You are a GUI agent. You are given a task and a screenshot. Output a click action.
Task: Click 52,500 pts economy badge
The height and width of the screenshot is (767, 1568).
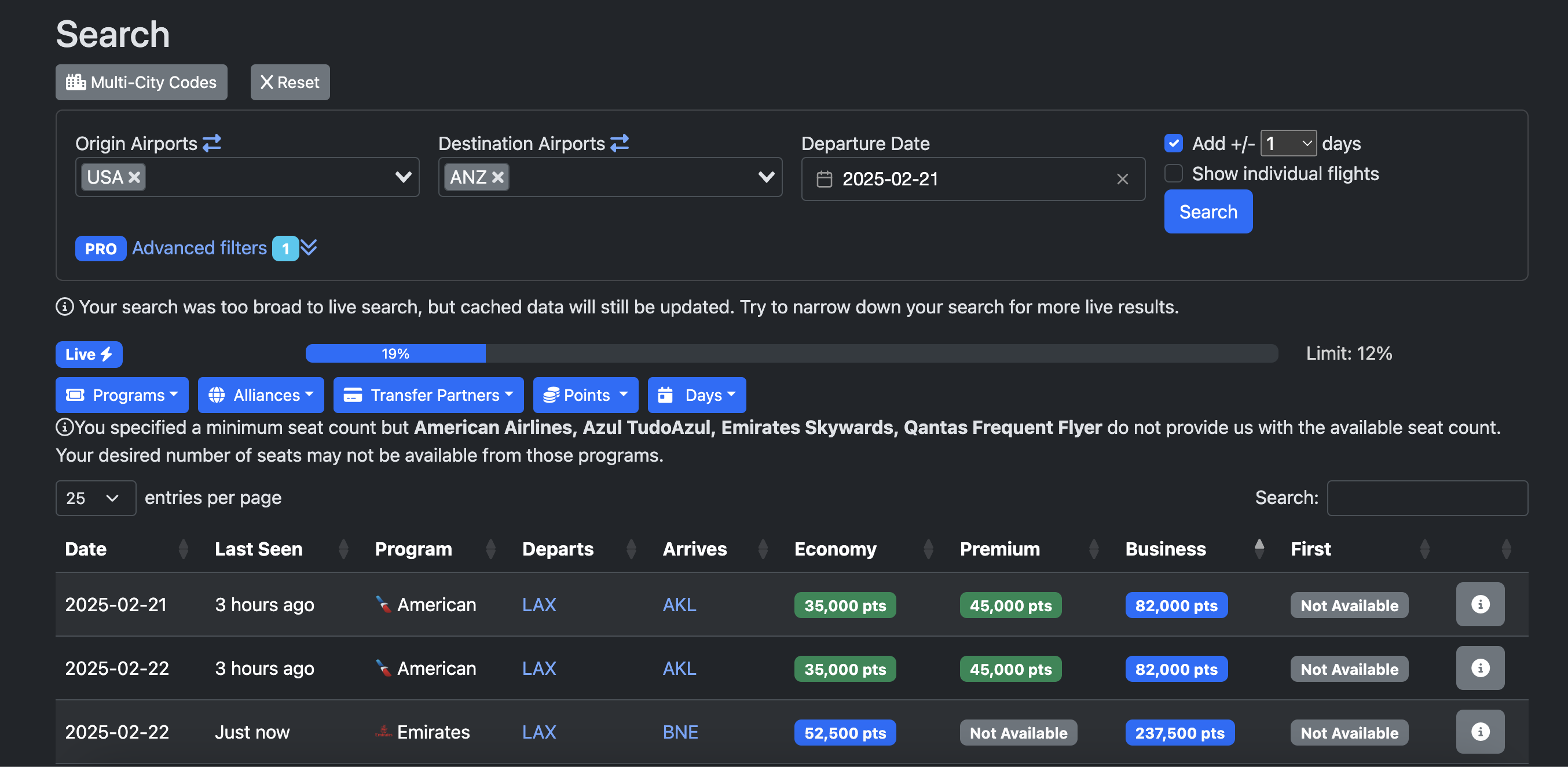click(845, 733)
